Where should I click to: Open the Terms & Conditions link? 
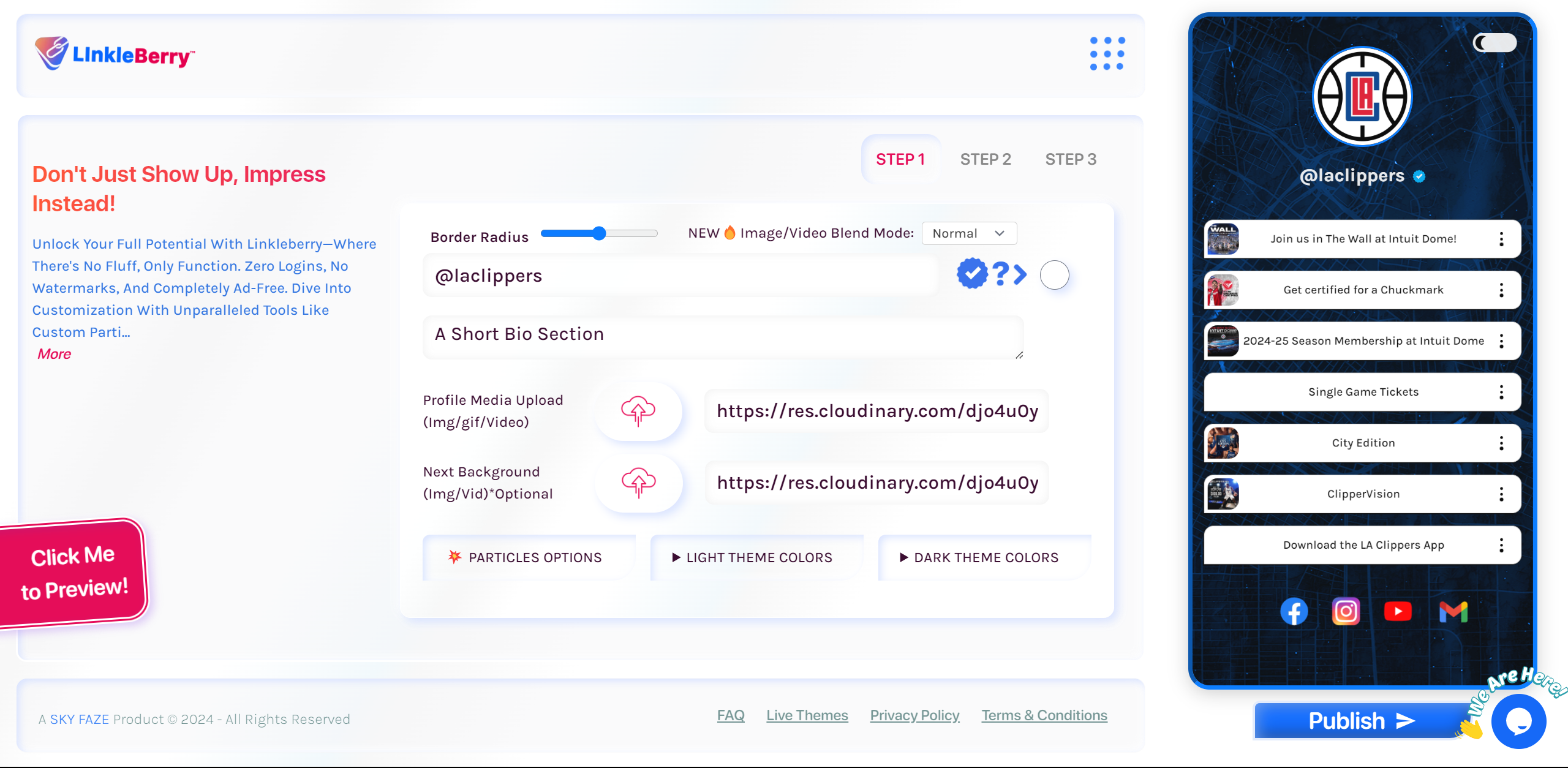[x=1044, y=715]
